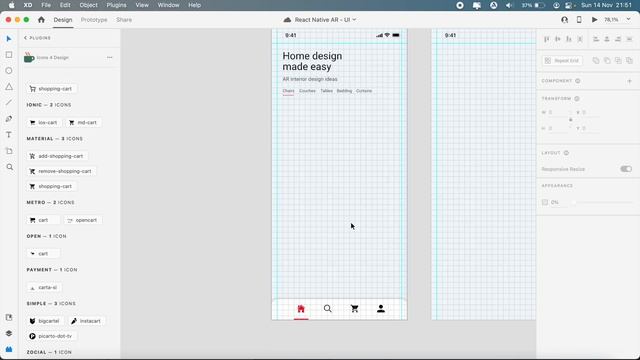Open mobile device preview icon
Viewport: 640px width, 360px height.
579,20
